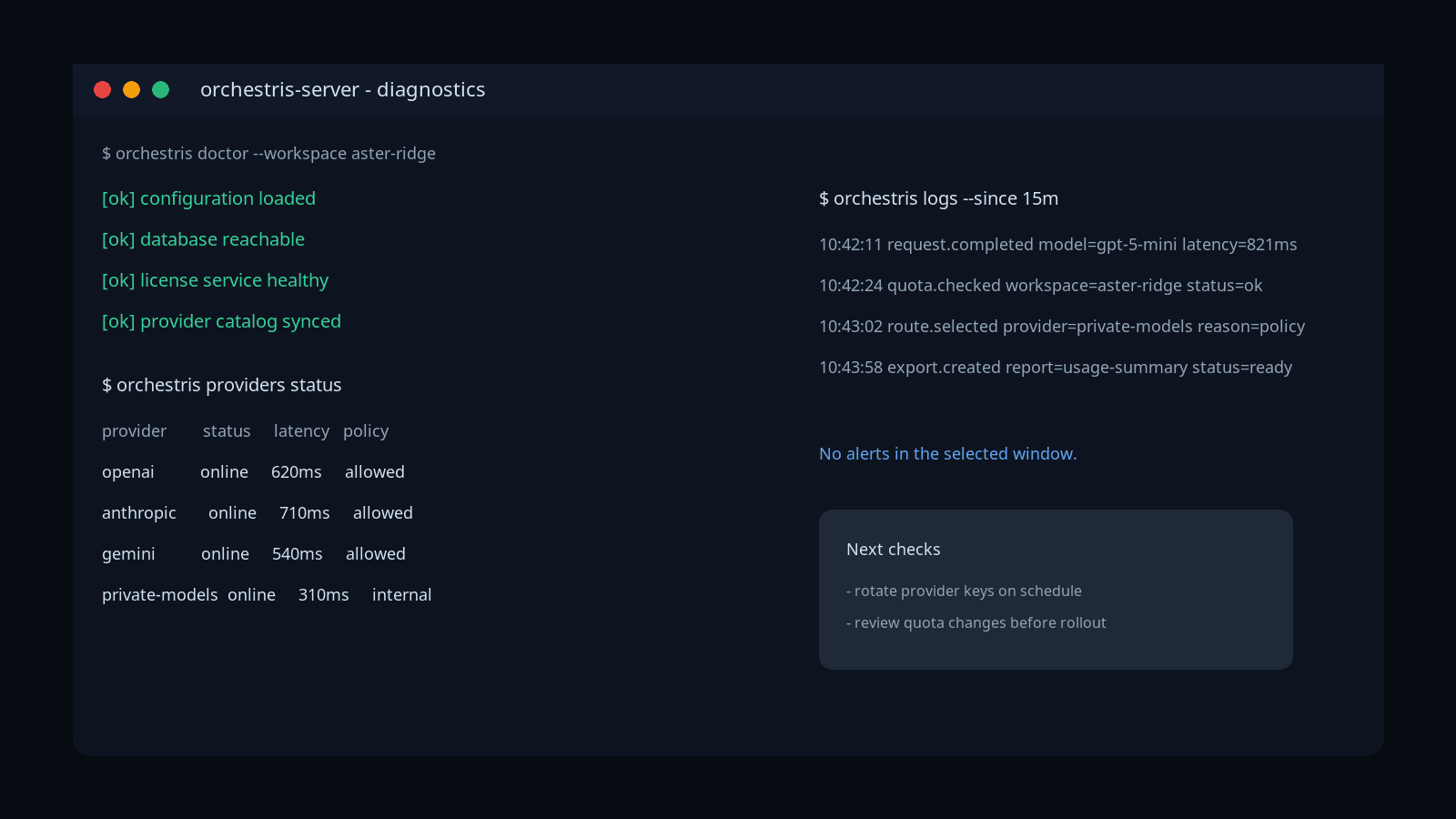Click 'review quota changes before rollout' item
The width and height of the screenshot is (1456, 819).
976,623
